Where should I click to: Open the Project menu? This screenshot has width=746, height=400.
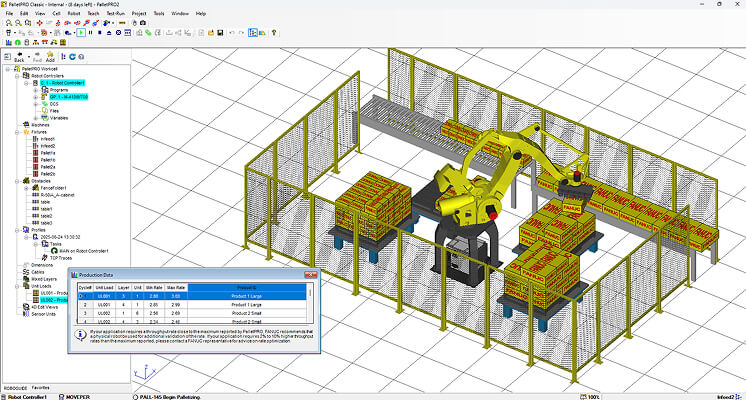click(x=139, y=13)
